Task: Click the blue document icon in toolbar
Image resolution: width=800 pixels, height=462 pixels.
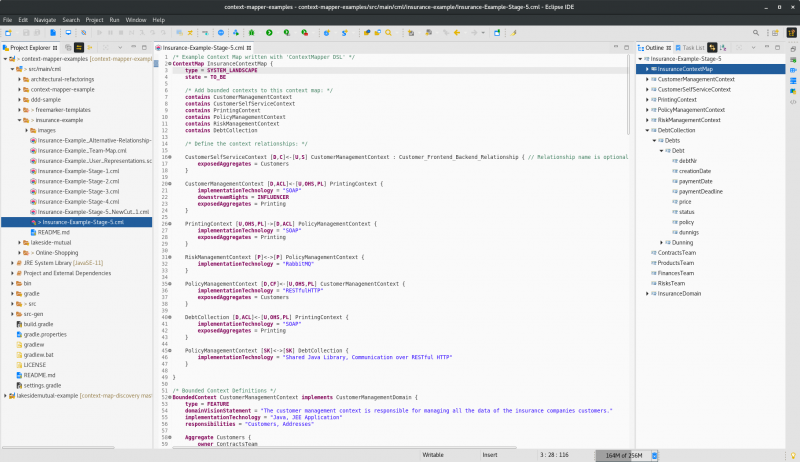Action: click(53, 33)
